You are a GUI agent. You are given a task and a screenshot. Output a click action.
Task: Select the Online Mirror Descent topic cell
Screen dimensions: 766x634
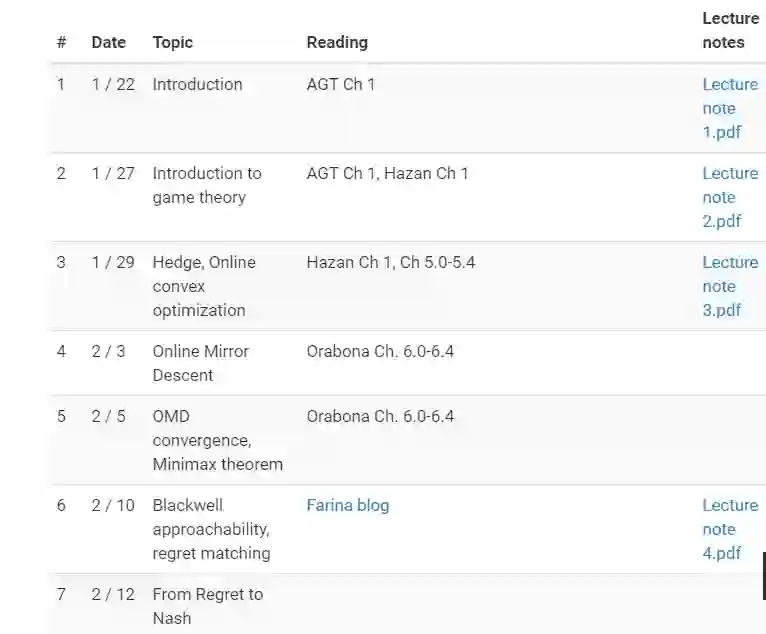200,363
